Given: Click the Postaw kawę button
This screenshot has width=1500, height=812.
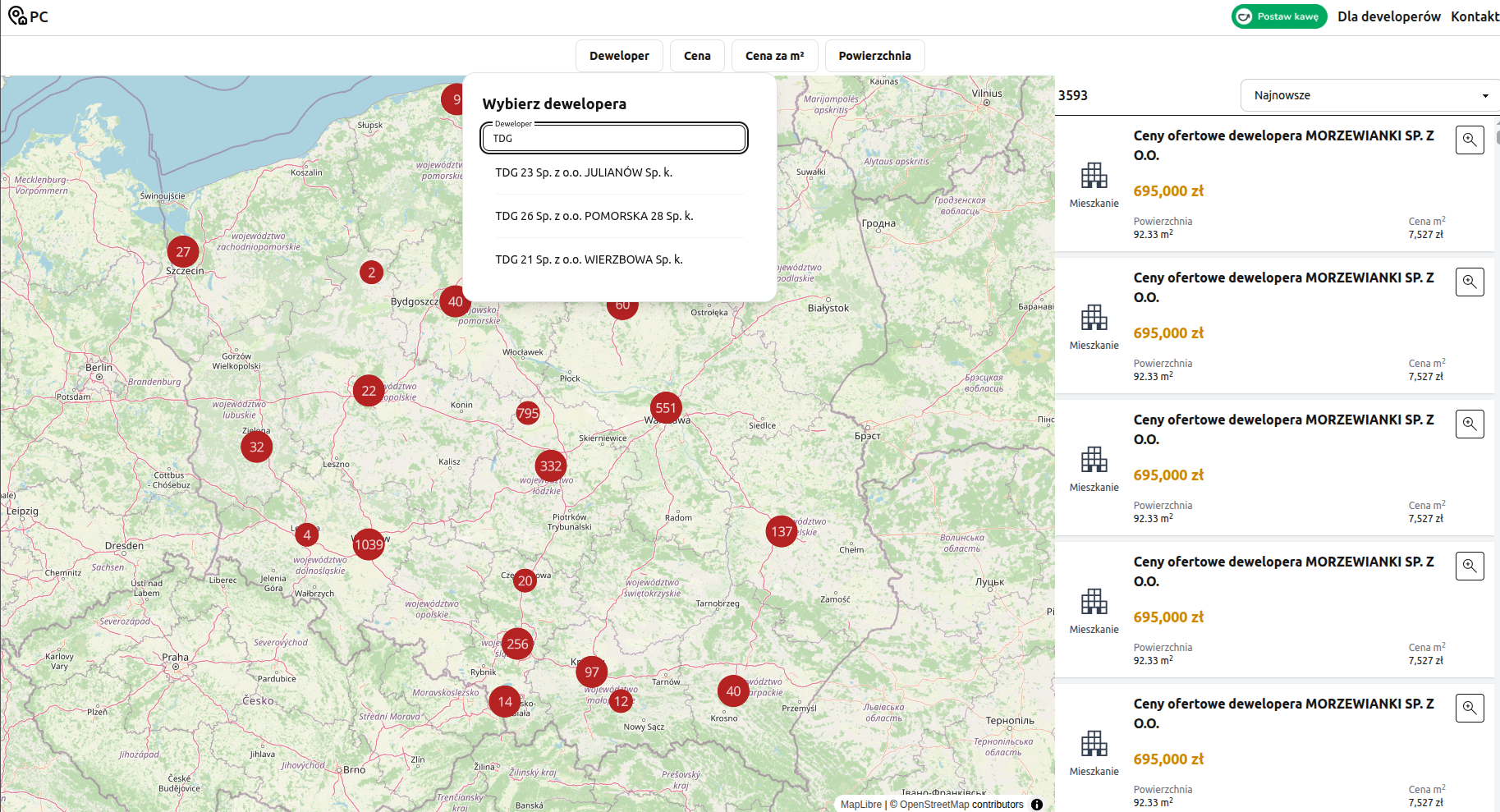Looking at the screenshot, I should (1279, 16).
